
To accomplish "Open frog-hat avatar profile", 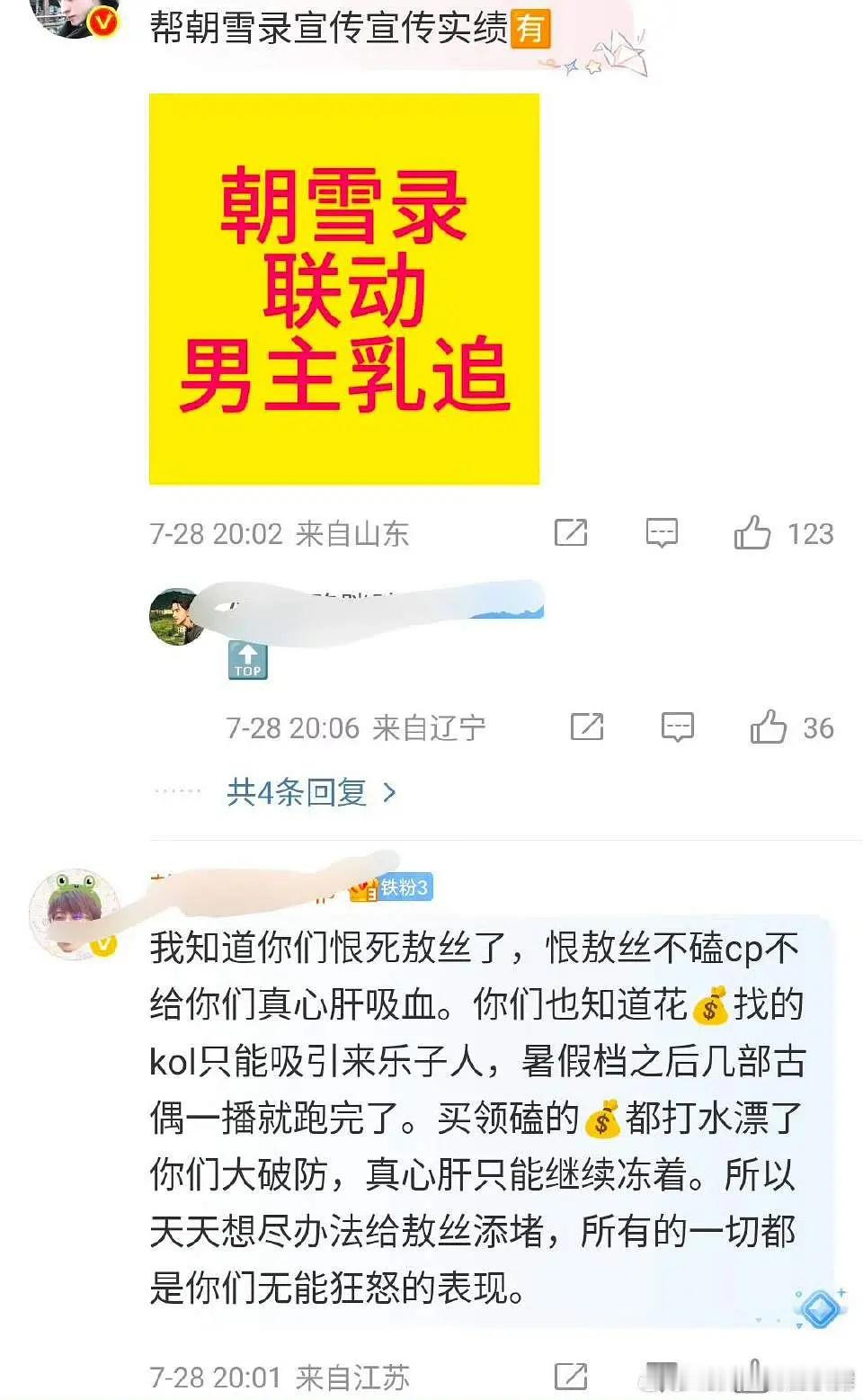I will click(75, 914).
